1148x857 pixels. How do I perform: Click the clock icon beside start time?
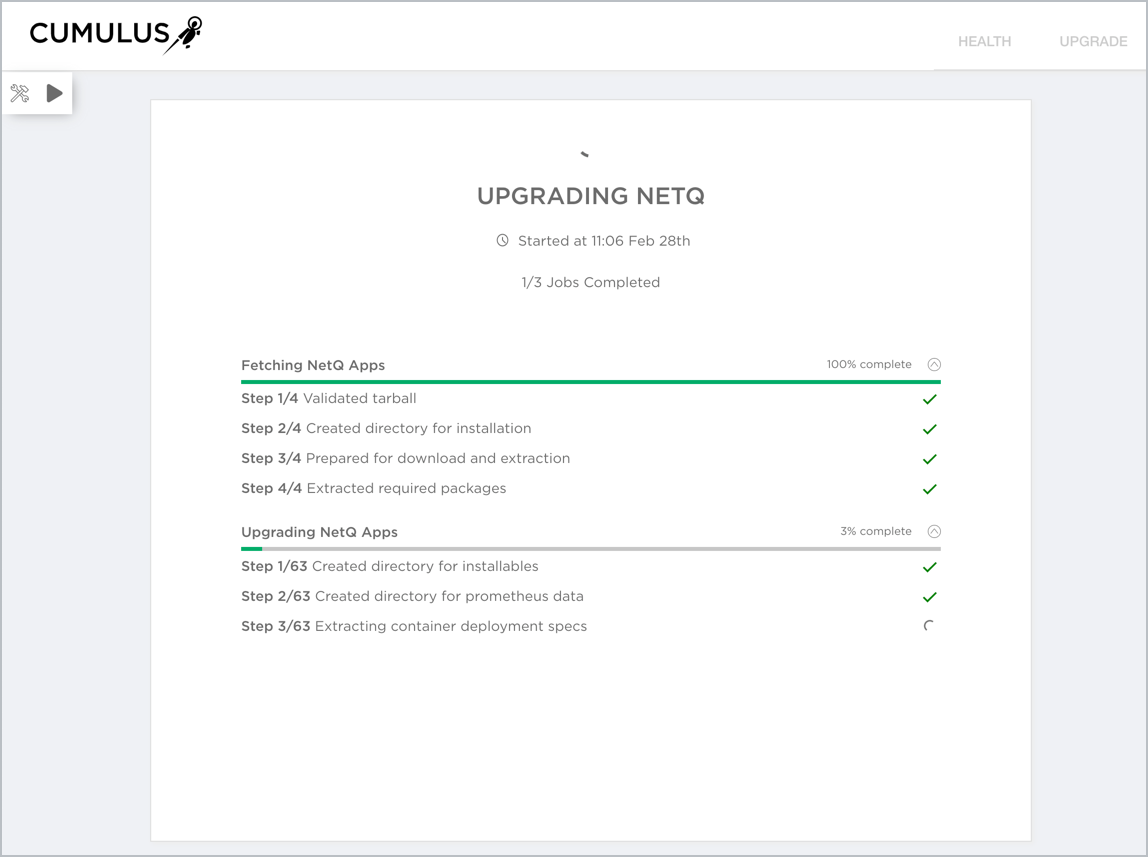(x=503, y=241)
